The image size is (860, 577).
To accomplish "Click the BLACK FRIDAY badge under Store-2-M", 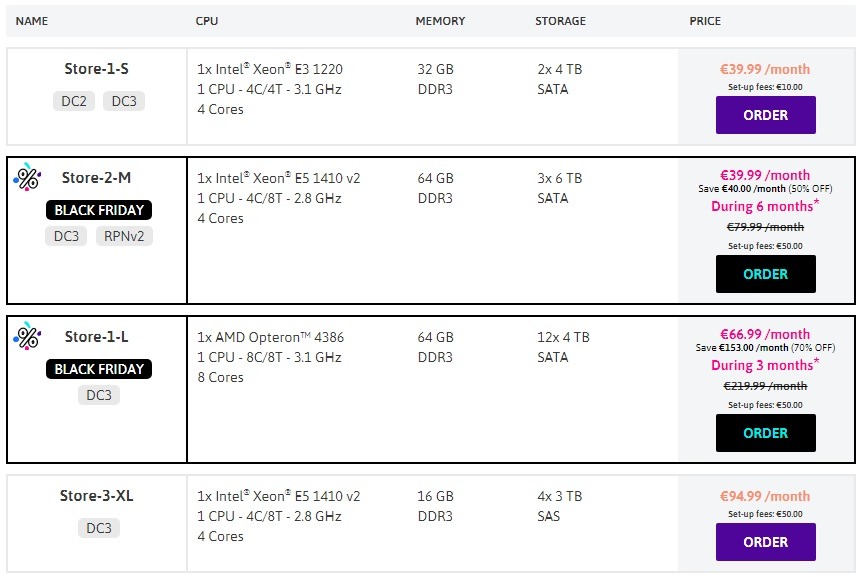I will tap(99, 210).
